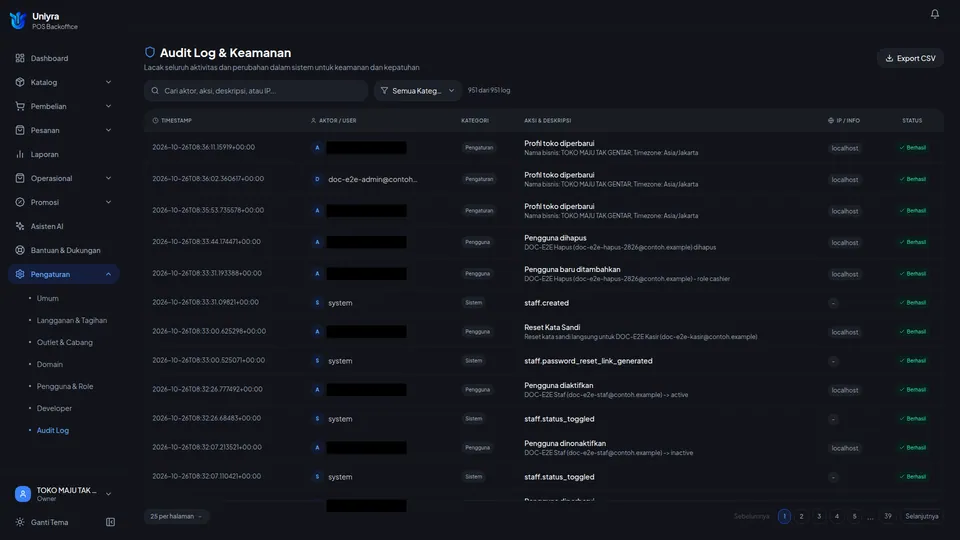This screenshot has height=540, width=960.
Task: Select the Dashboard sidebar icon
Action: [20, 58]
